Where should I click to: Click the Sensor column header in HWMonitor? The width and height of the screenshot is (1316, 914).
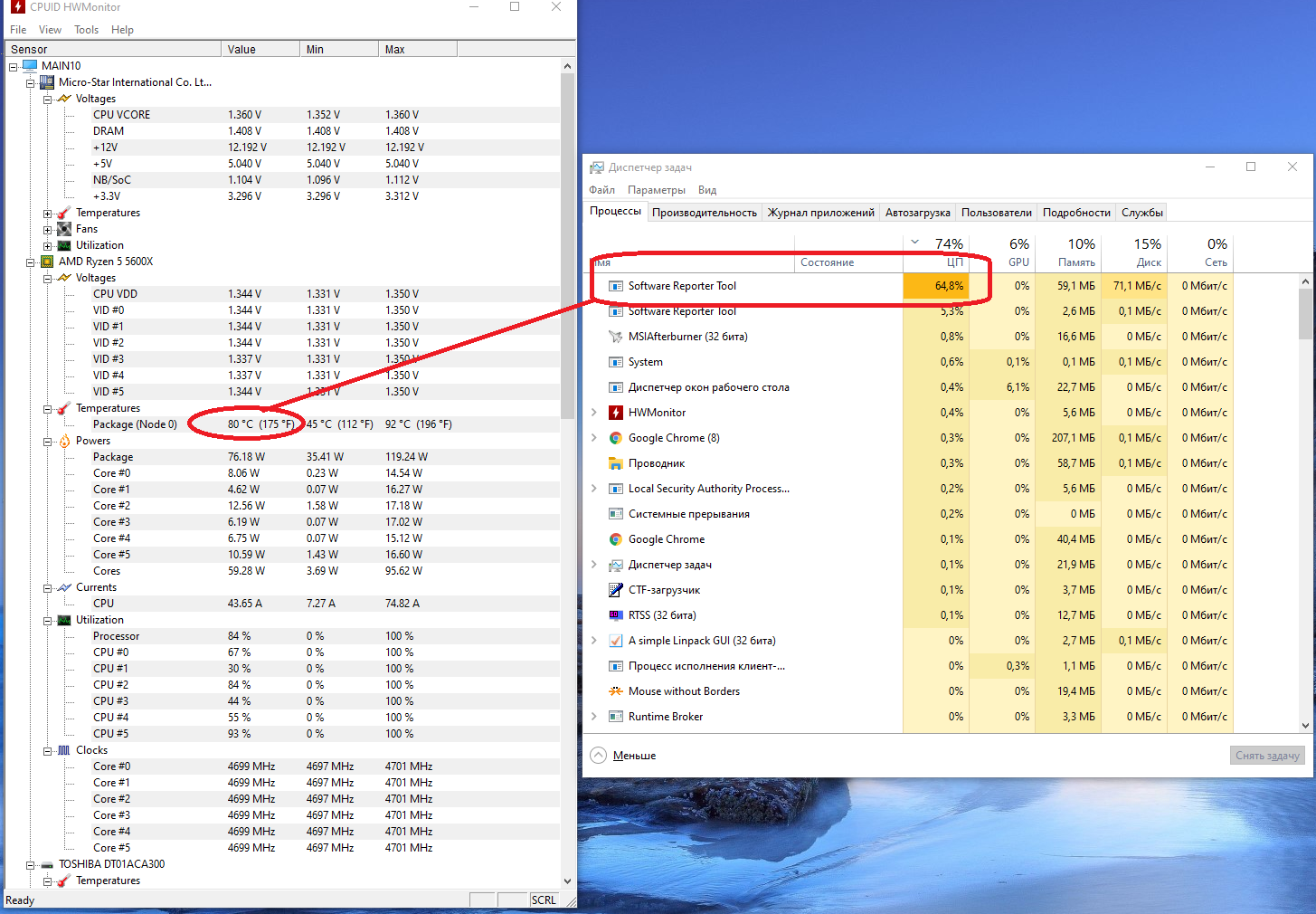(x=113, y=50)
